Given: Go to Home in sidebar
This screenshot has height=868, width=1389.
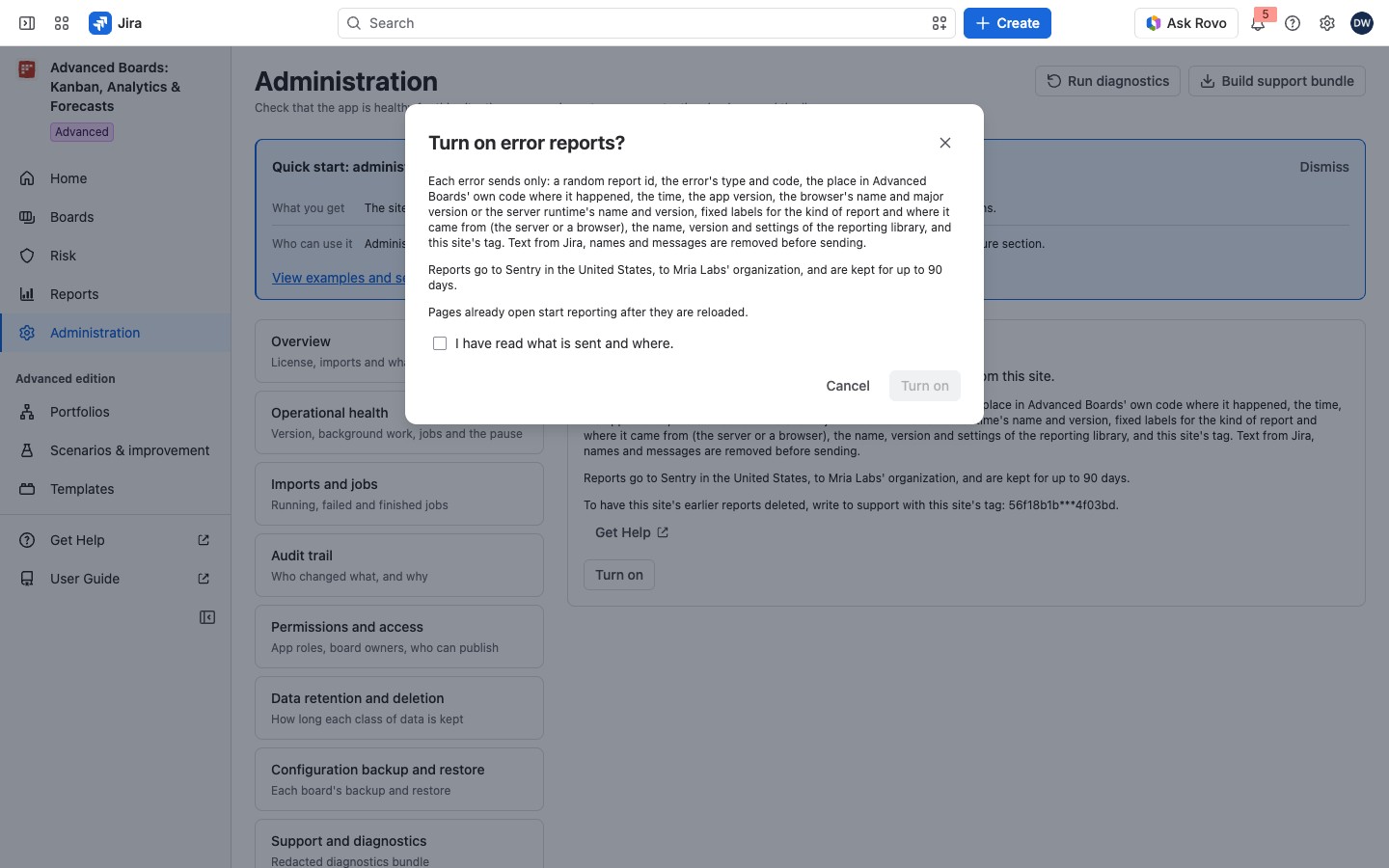Looking at the screenshot, I should click(116, 178).
